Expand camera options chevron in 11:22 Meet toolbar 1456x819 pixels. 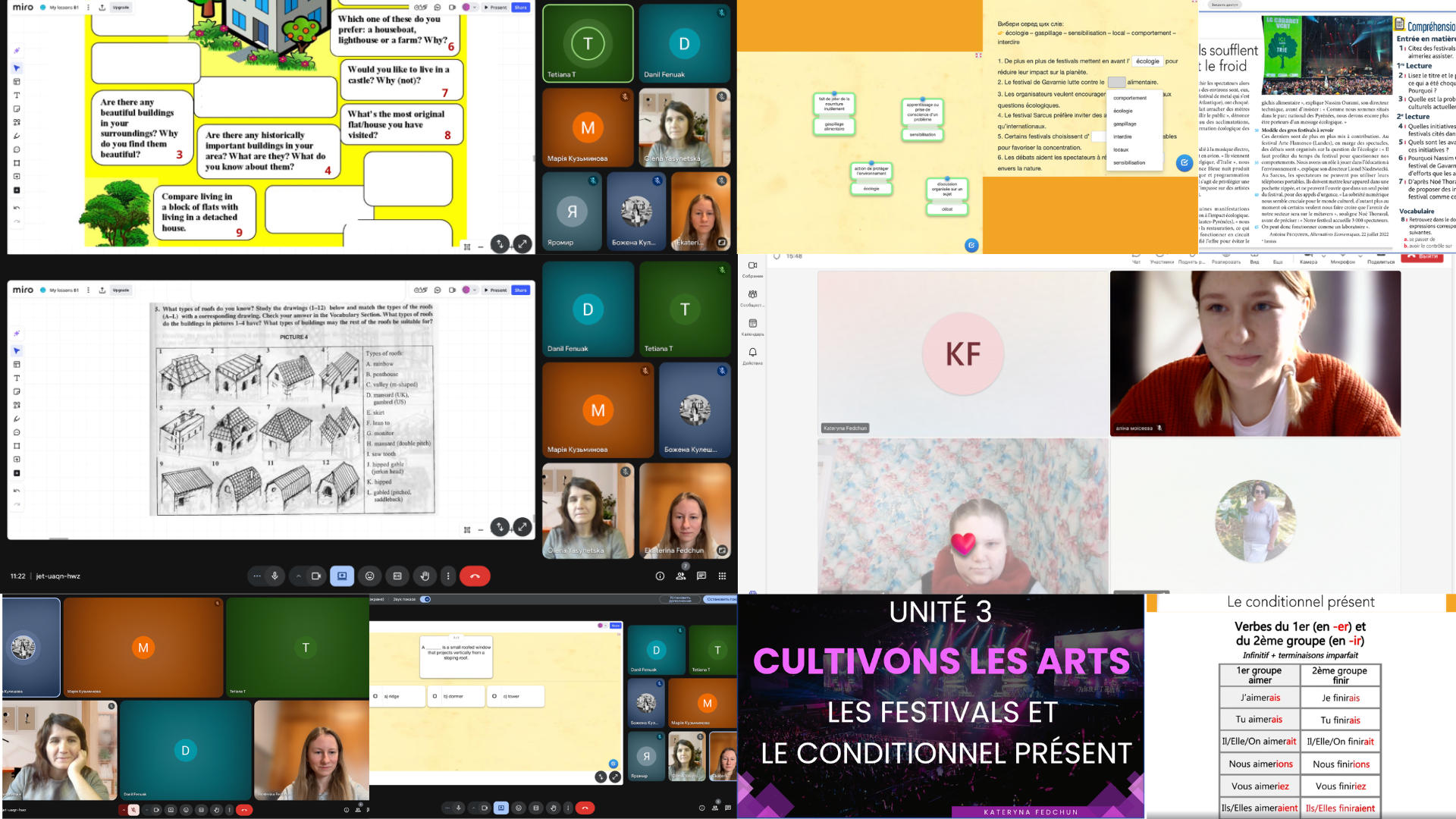[299, 576]
